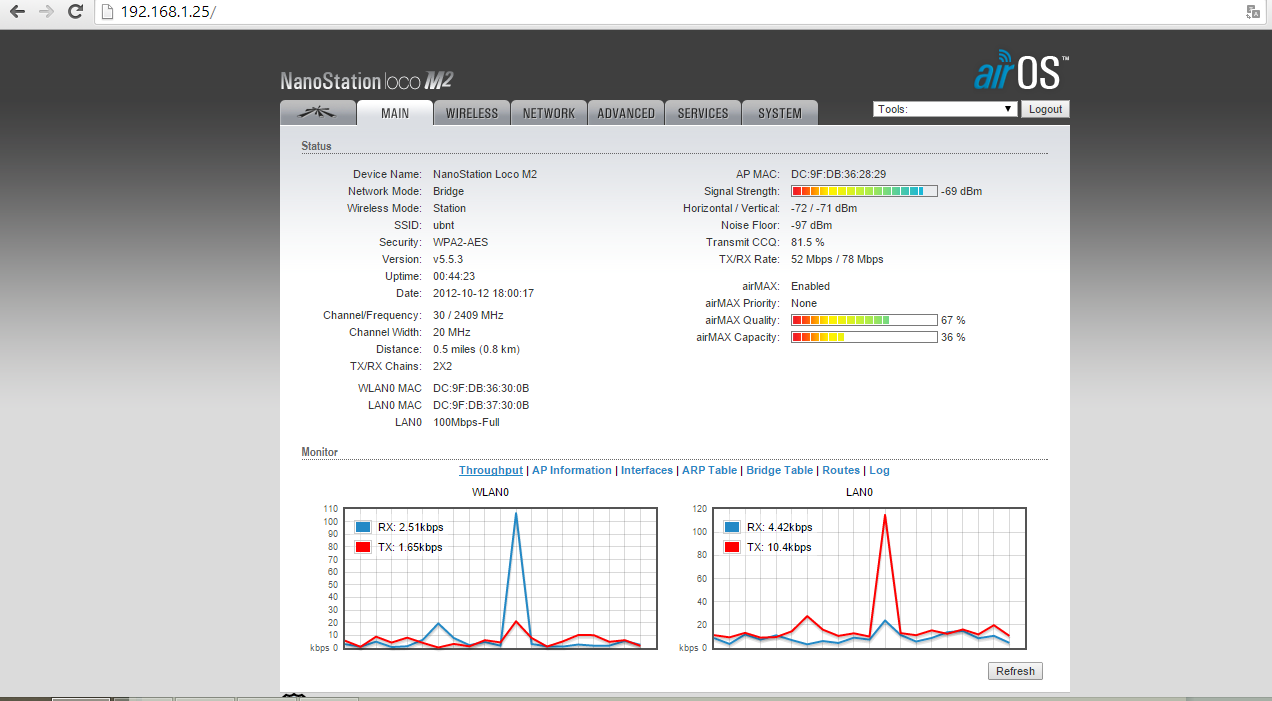Click the Refresh button
The height and width of the screenshot is (701, 1272).
pyautogui.click(x=1015, y=671)
